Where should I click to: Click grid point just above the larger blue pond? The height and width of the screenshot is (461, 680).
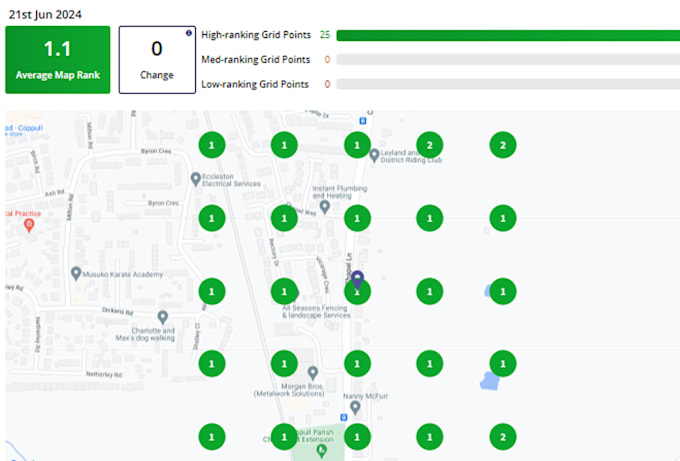[503, 363]
